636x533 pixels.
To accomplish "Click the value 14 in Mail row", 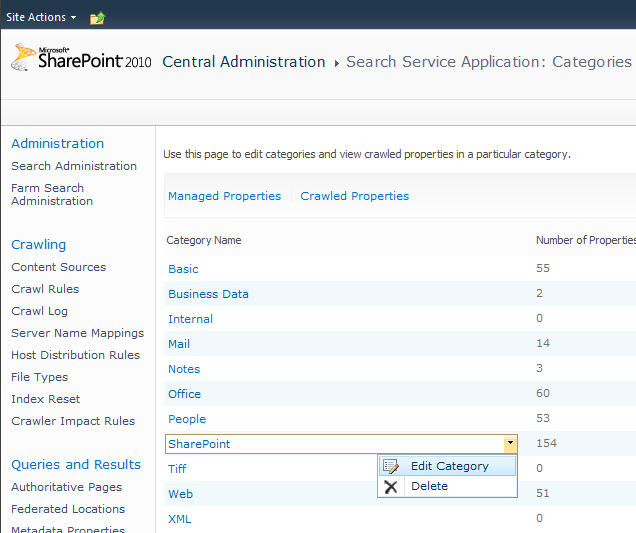I will [543, 343].
